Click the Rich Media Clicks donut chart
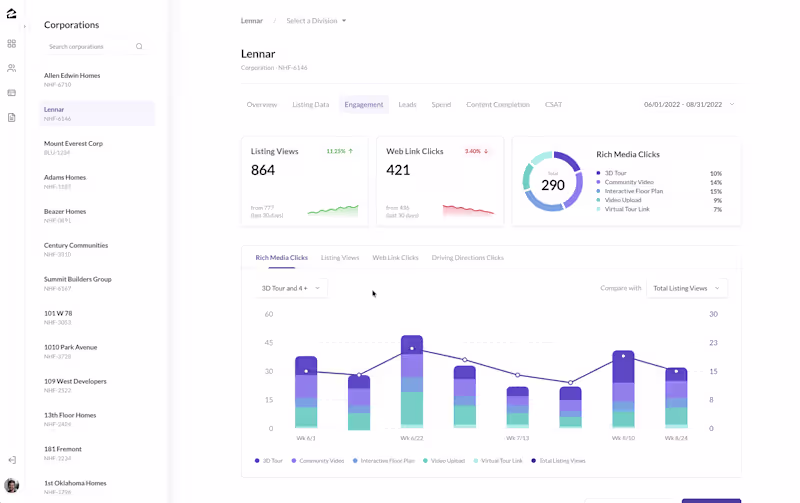This screenshot has width=800, height=503. point(553,181)
